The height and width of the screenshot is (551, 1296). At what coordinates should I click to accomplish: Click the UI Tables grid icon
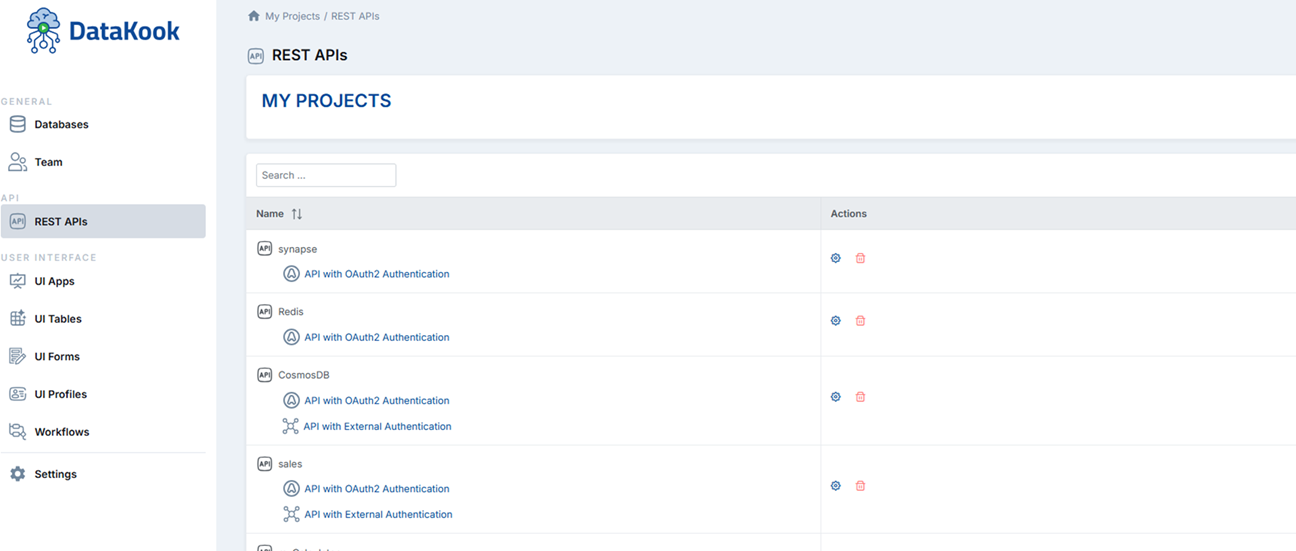coord(17,318)
